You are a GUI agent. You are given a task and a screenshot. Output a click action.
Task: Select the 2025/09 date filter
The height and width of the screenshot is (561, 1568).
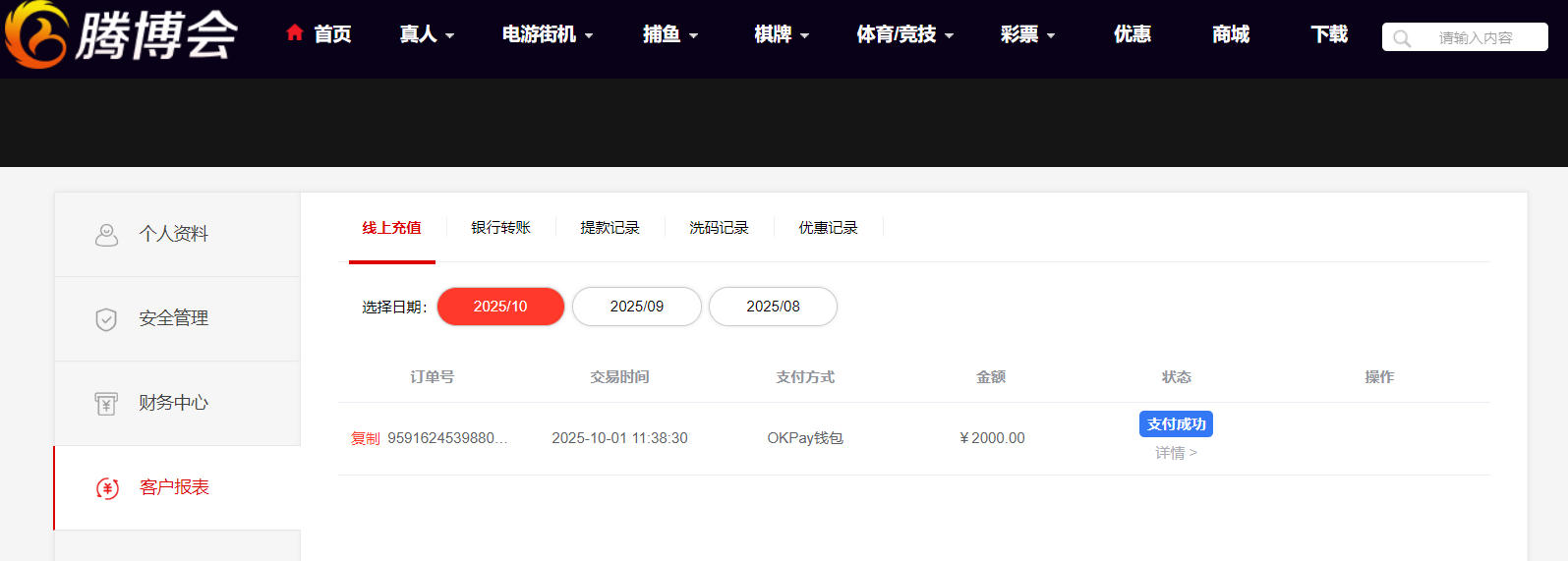636,307
